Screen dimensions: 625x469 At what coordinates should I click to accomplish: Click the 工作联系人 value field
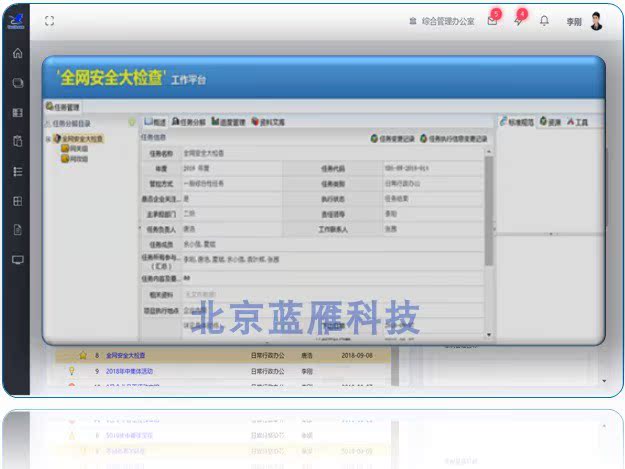tap(433, 229)
